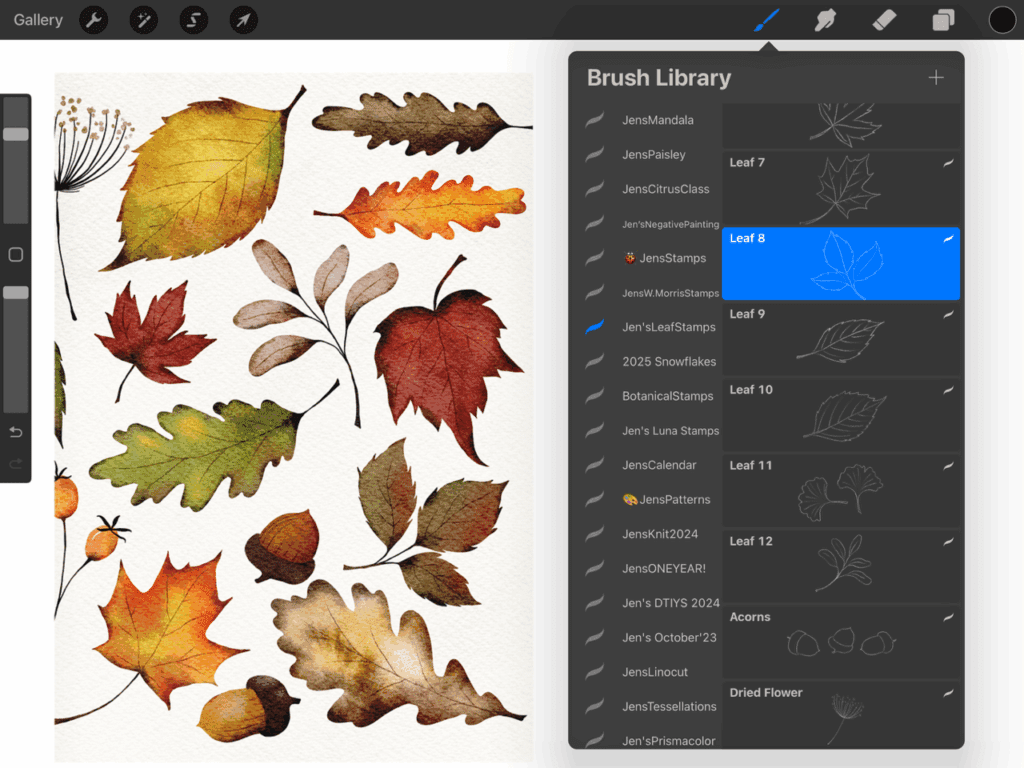The image size is (1024, 768).
Task: Open Jen'sPrismacolor brush set
Action: [668, 741]
